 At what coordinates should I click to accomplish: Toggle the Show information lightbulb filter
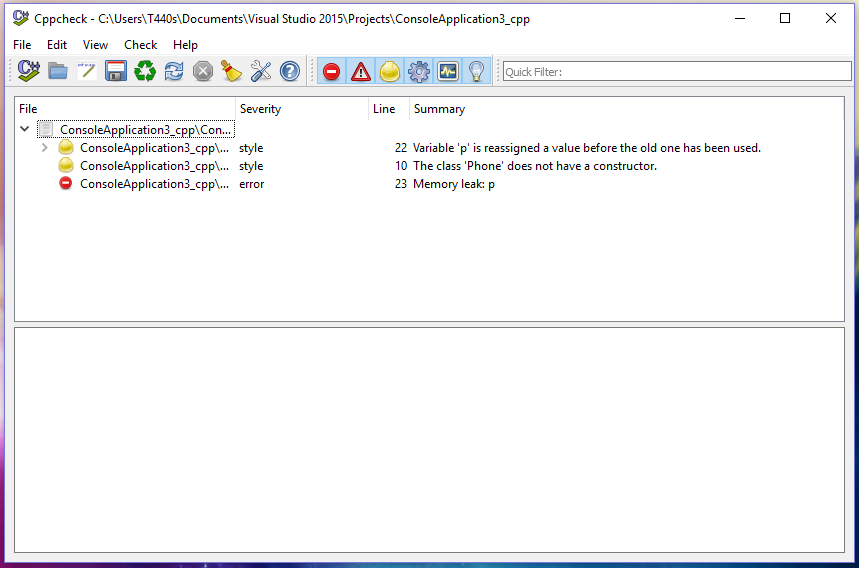477,71
